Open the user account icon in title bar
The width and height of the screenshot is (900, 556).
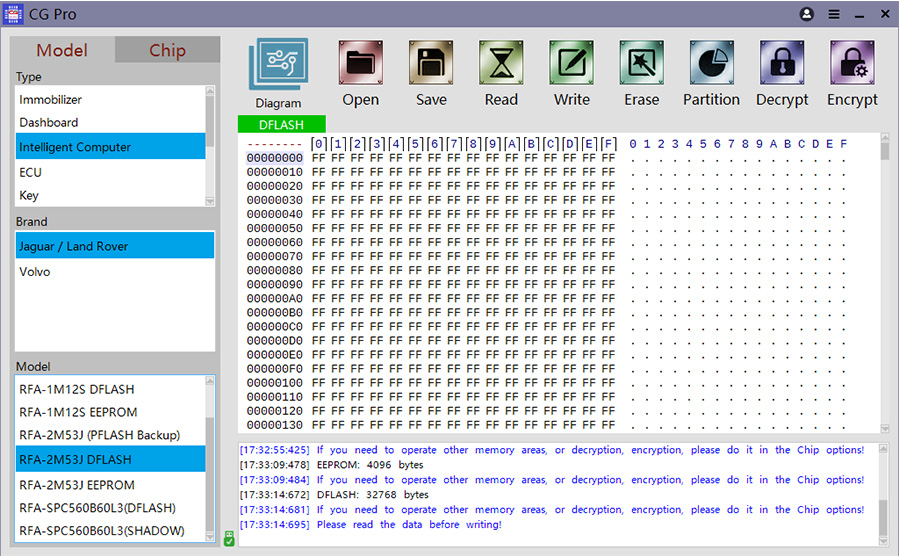coord(807,15)
